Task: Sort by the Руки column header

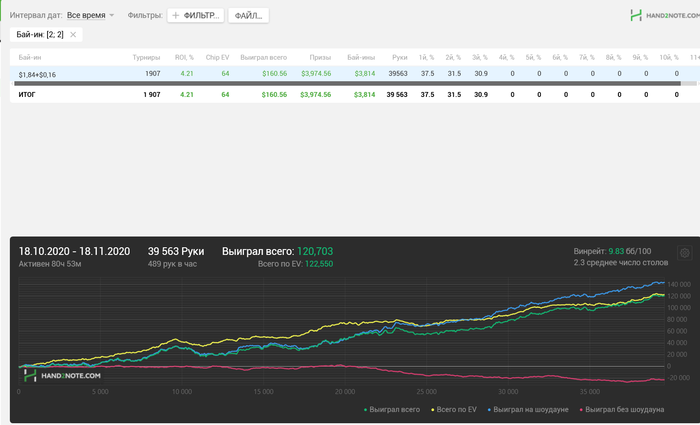Action: click(400, 58)
